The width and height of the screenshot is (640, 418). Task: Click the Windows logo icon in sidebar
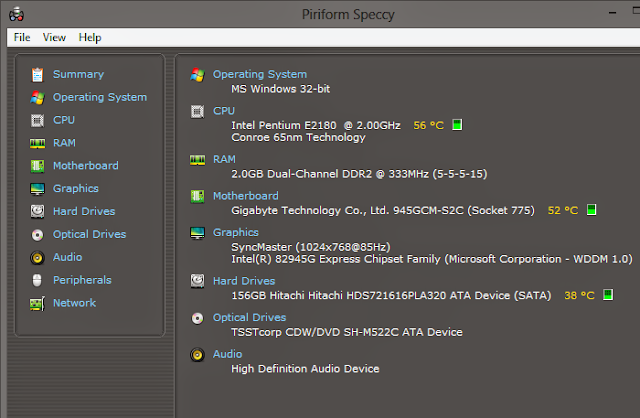point(37,97)
